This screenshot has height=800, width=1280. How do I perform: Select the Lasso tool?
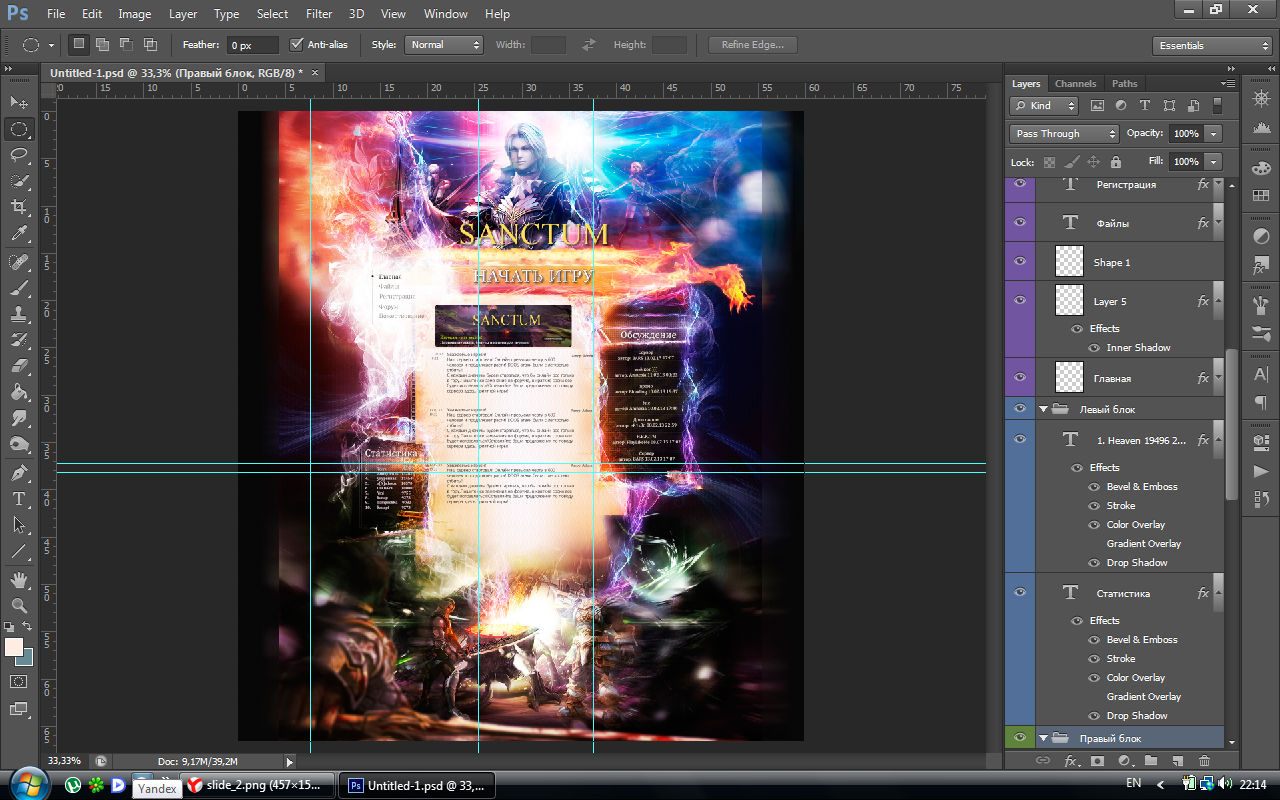point(19,155)
